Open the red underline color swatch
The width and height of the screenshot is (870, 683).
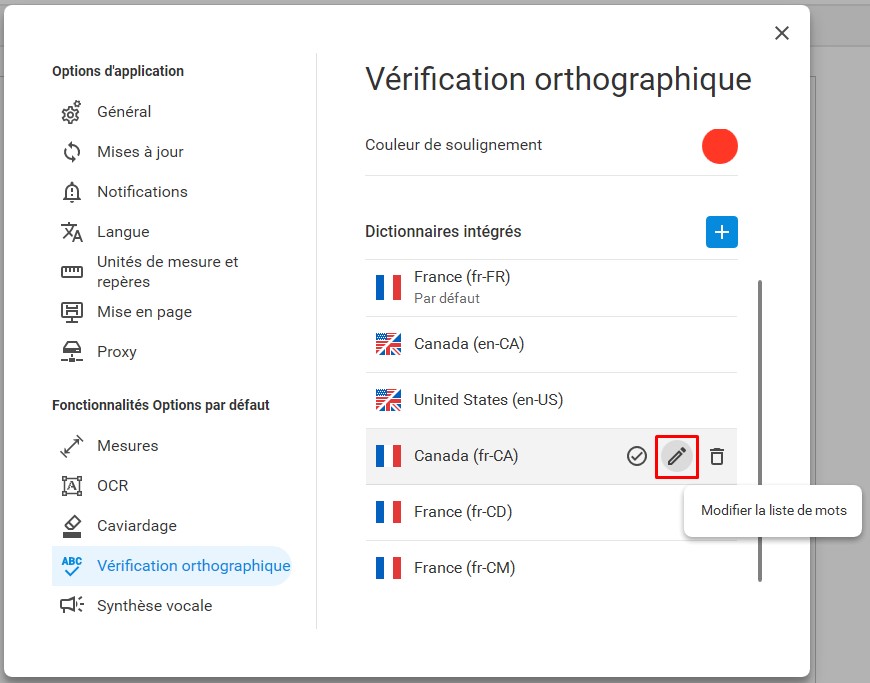(x=720, y=146)
